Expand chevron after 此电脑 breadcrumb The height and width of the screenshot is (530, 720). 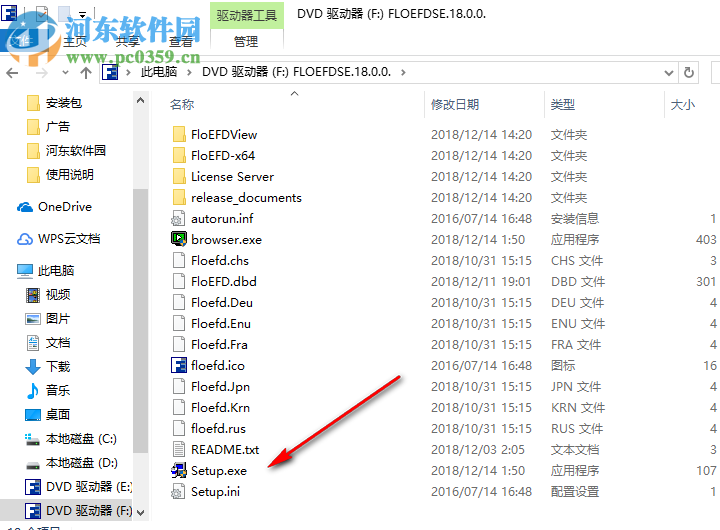click(189, 72)
